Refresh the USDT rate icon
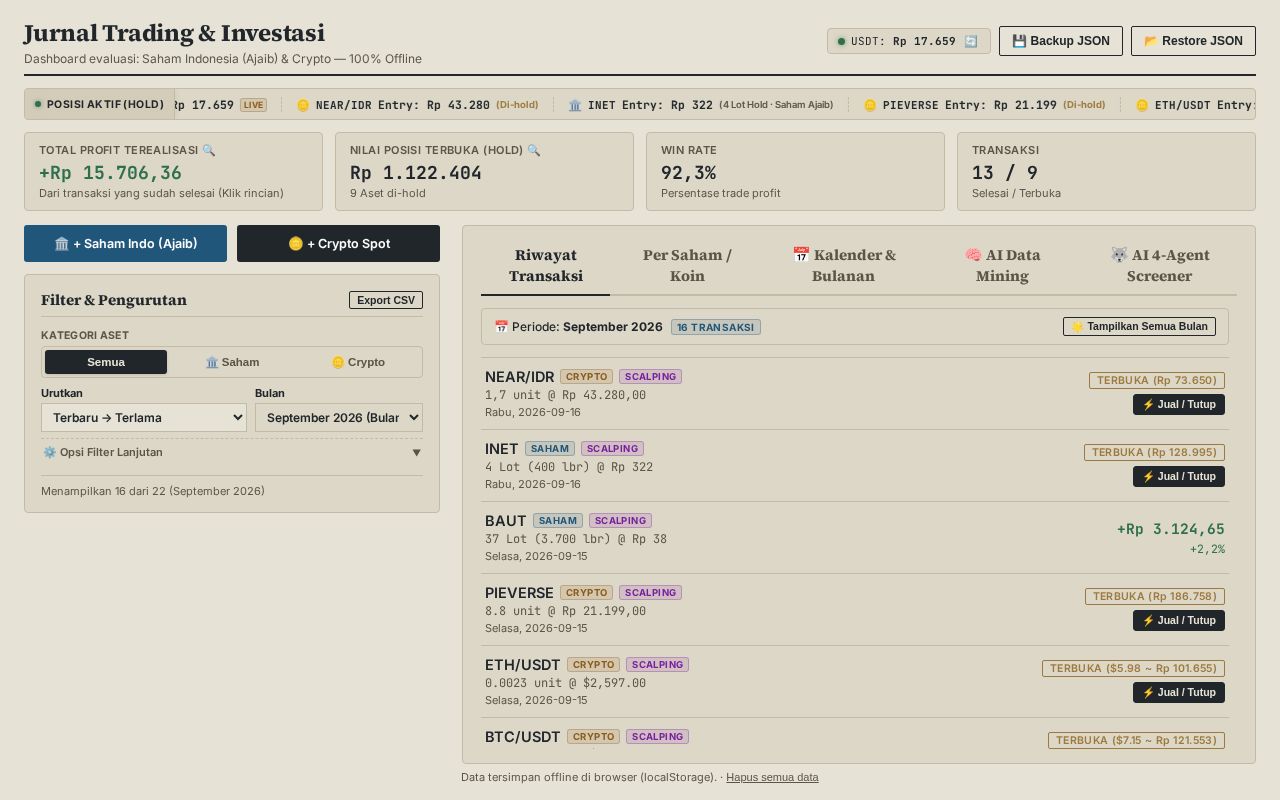The height and width of the screenshot is (800, 1280). (x=970, y=41)
